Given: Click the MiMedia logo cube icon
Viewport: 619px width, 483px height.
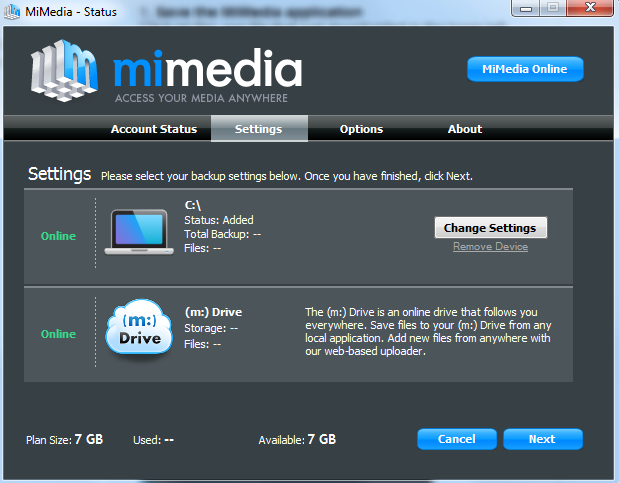Looking at the screenshot, I should click(x=64, y=70).
